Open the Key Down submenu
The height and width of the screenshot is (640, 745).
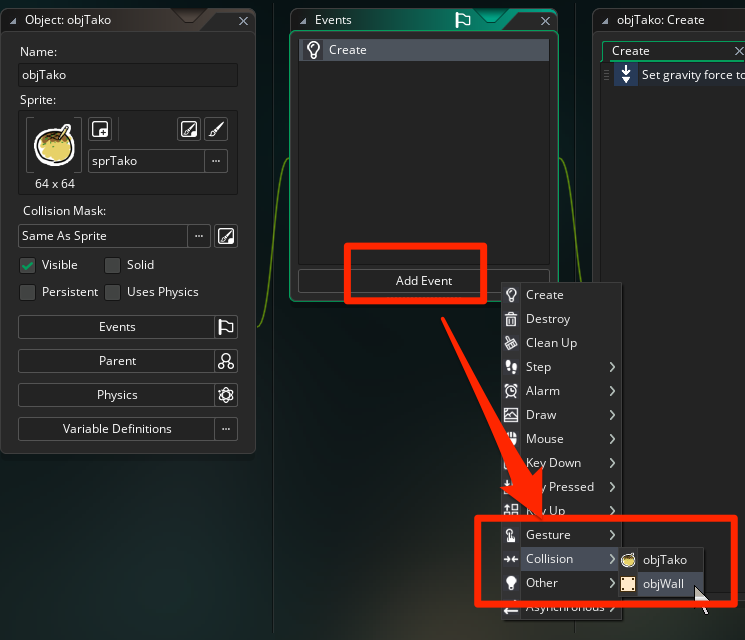click(x=561, y=463)
